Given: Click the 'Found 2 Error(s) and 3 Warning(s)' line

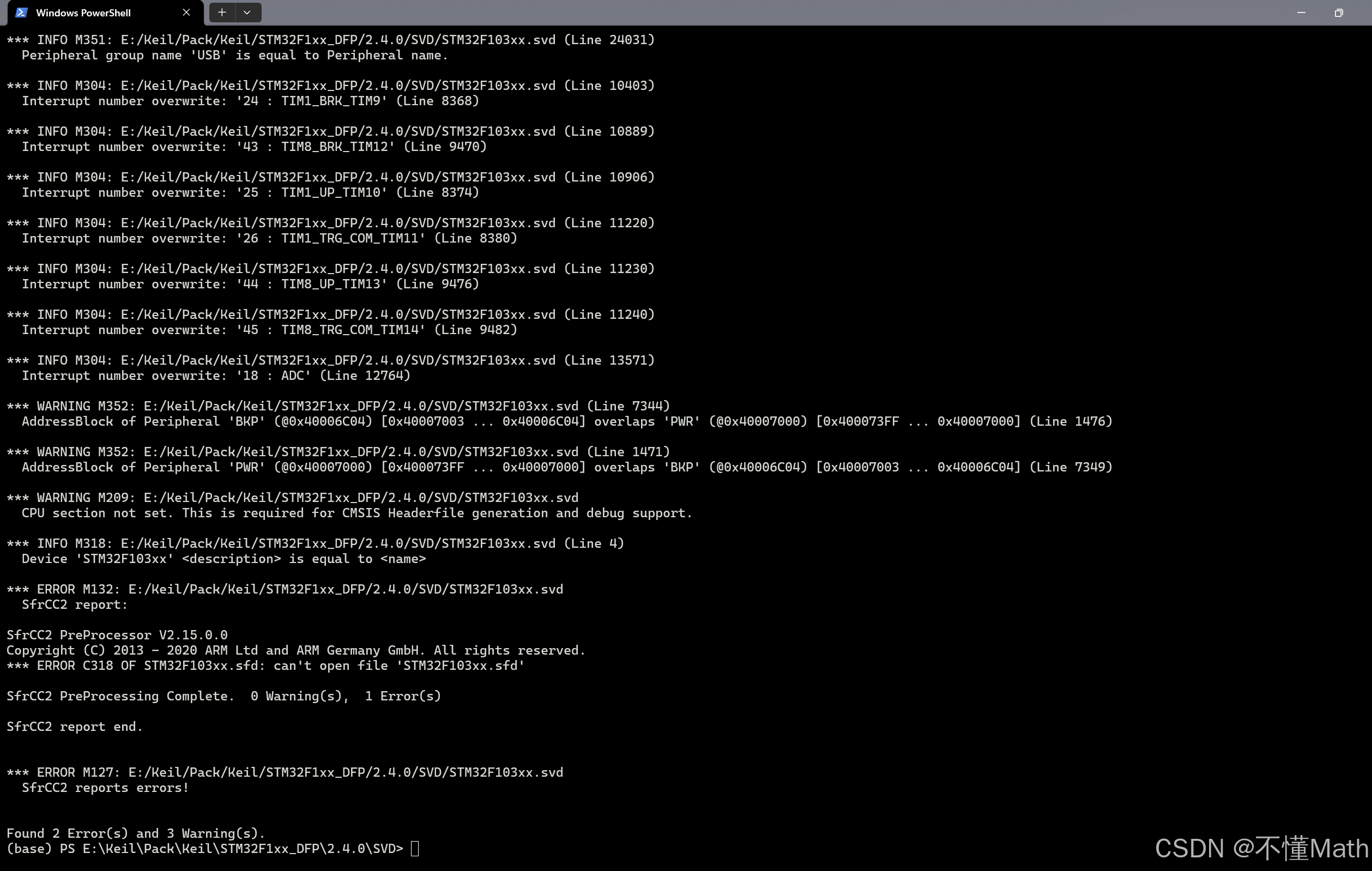Looking at the screenshot, I should (136, 833).
